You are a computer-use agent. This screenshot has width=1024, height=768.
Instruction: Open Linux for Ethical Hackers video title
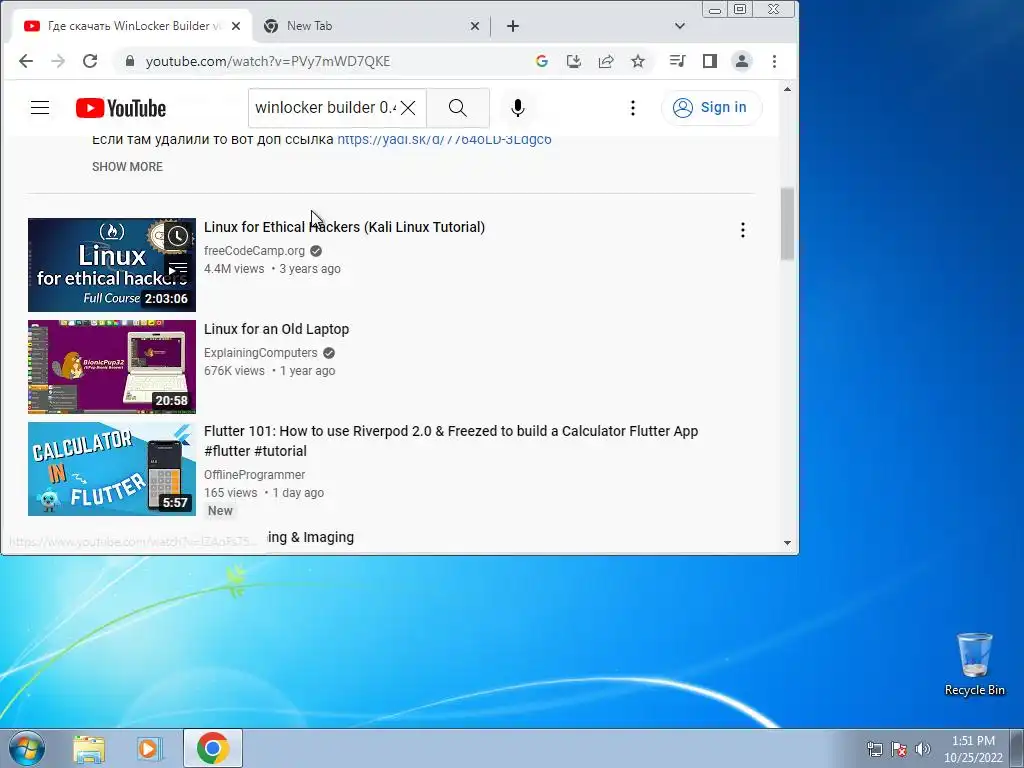pyautogui.click(x=344, y=227)
